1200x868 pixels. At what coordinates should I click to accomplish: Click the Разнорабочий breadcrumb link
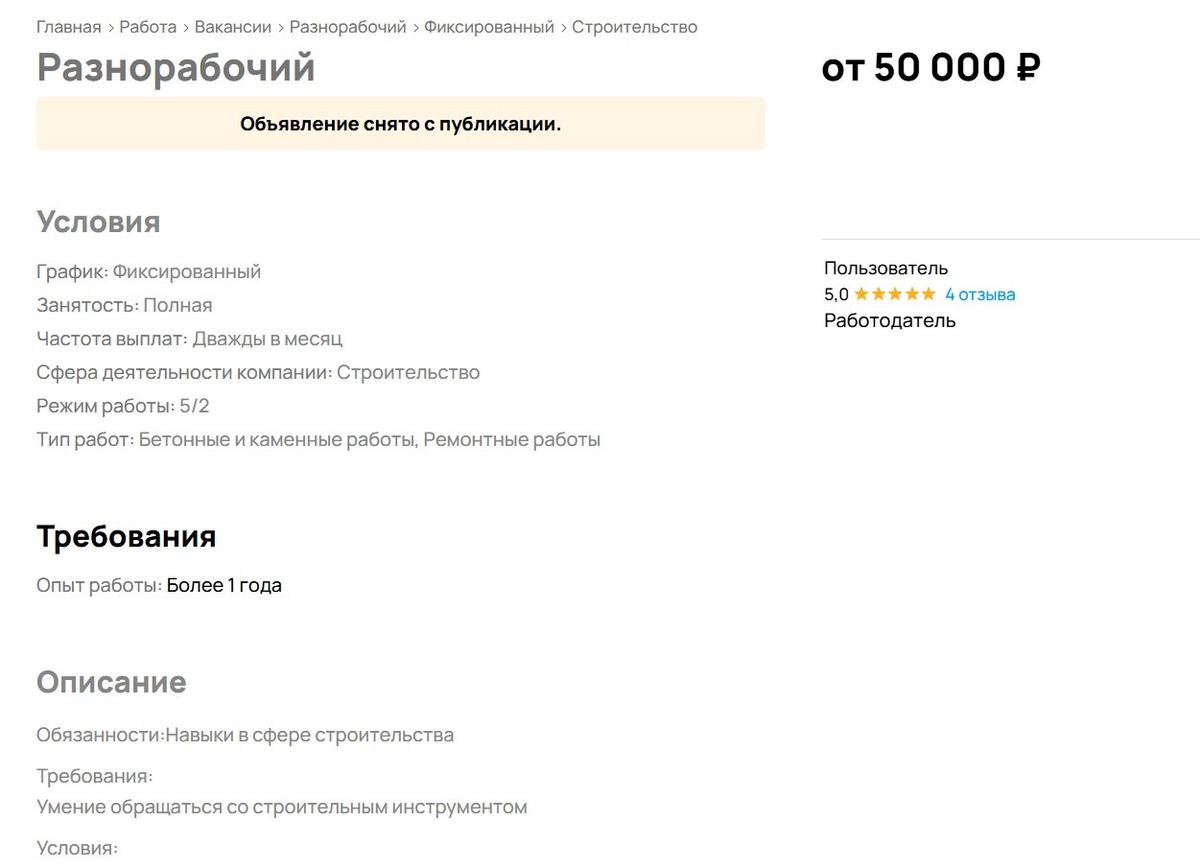tap(348, 27)
